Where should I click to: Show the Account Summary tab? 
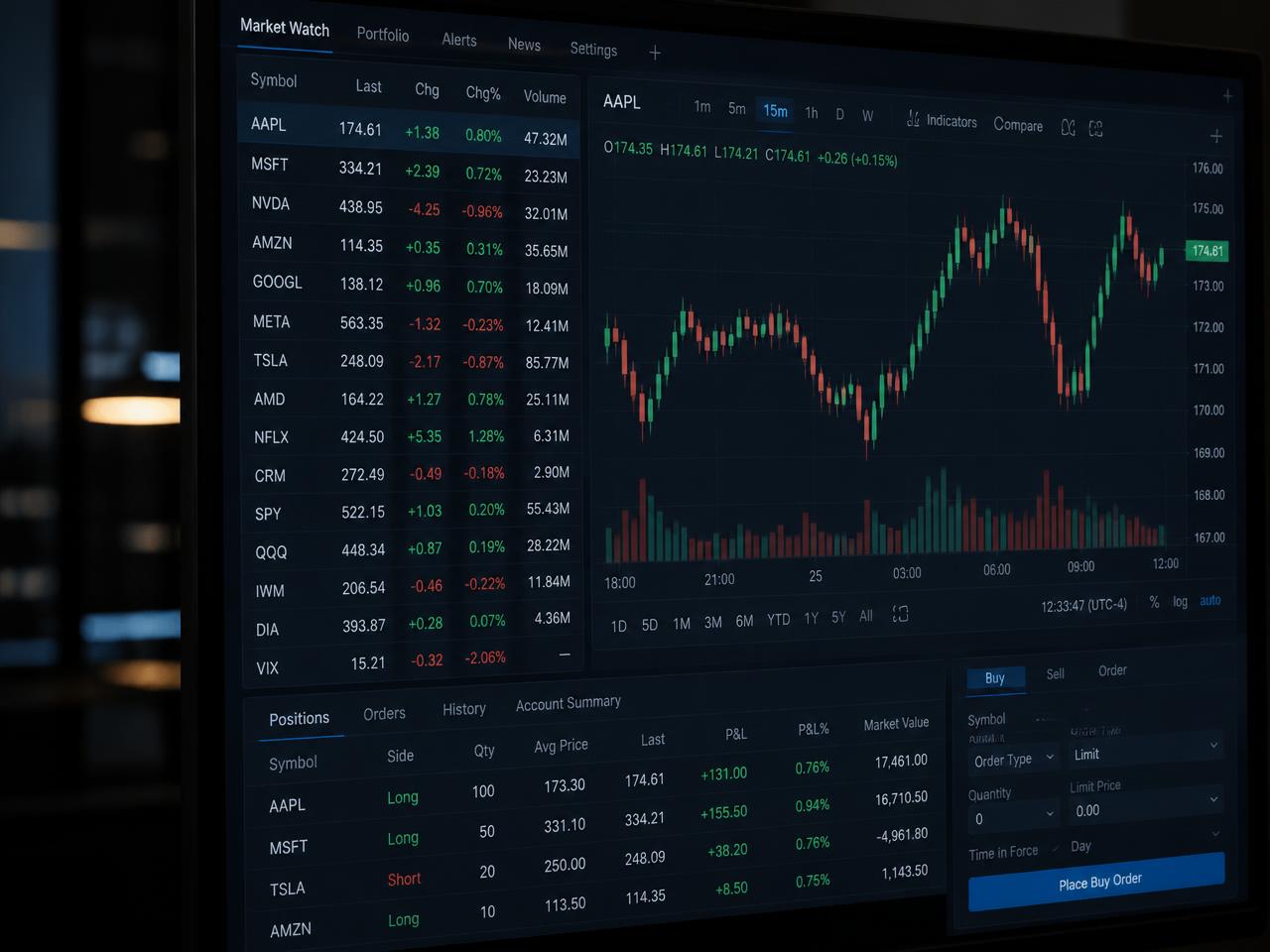pyautogui.click(x=568, y=703)
